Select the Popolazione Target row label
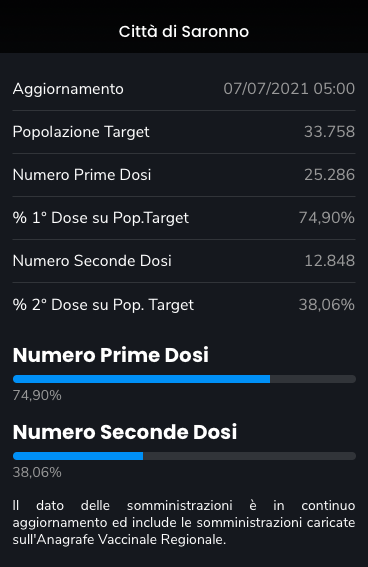This screenshot has height=567, width=368. click(x=81, y=132)
